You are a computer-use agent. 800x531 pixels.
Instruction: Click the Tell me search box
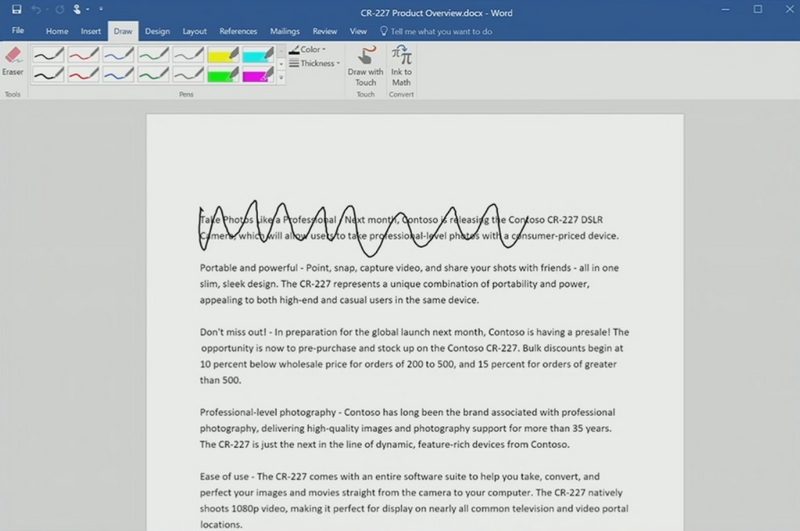[440, 31]
